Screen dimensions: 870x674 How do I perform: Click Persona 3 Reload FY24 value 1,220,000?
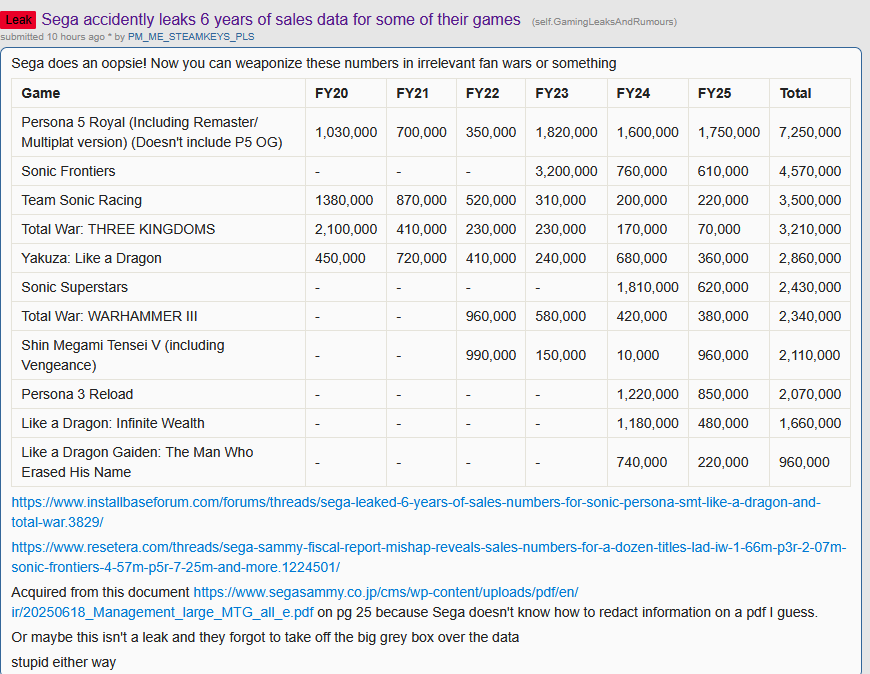click(647, 394)
